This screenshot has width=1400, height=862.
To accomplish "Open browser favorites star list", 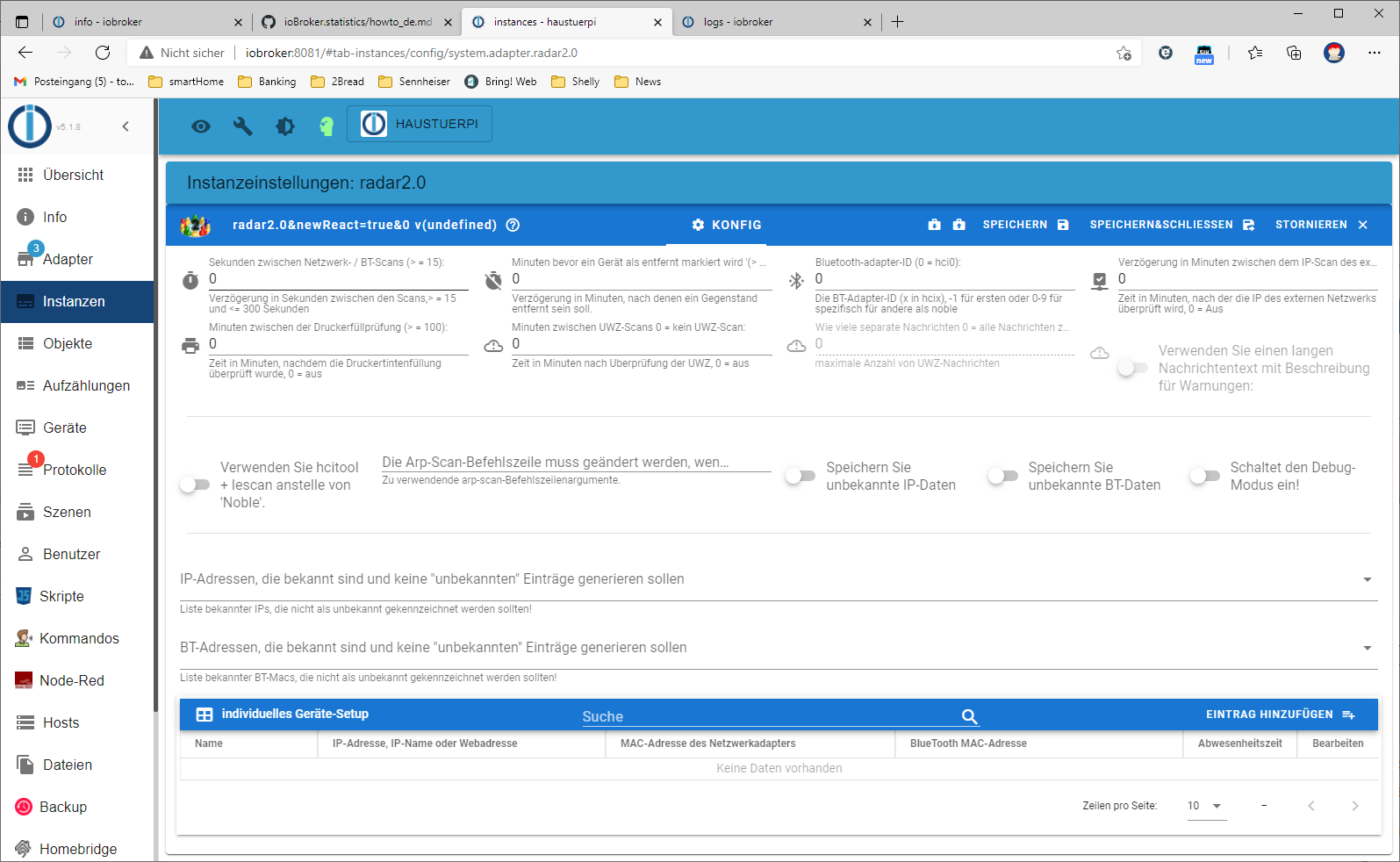I will pos(1255,53).
